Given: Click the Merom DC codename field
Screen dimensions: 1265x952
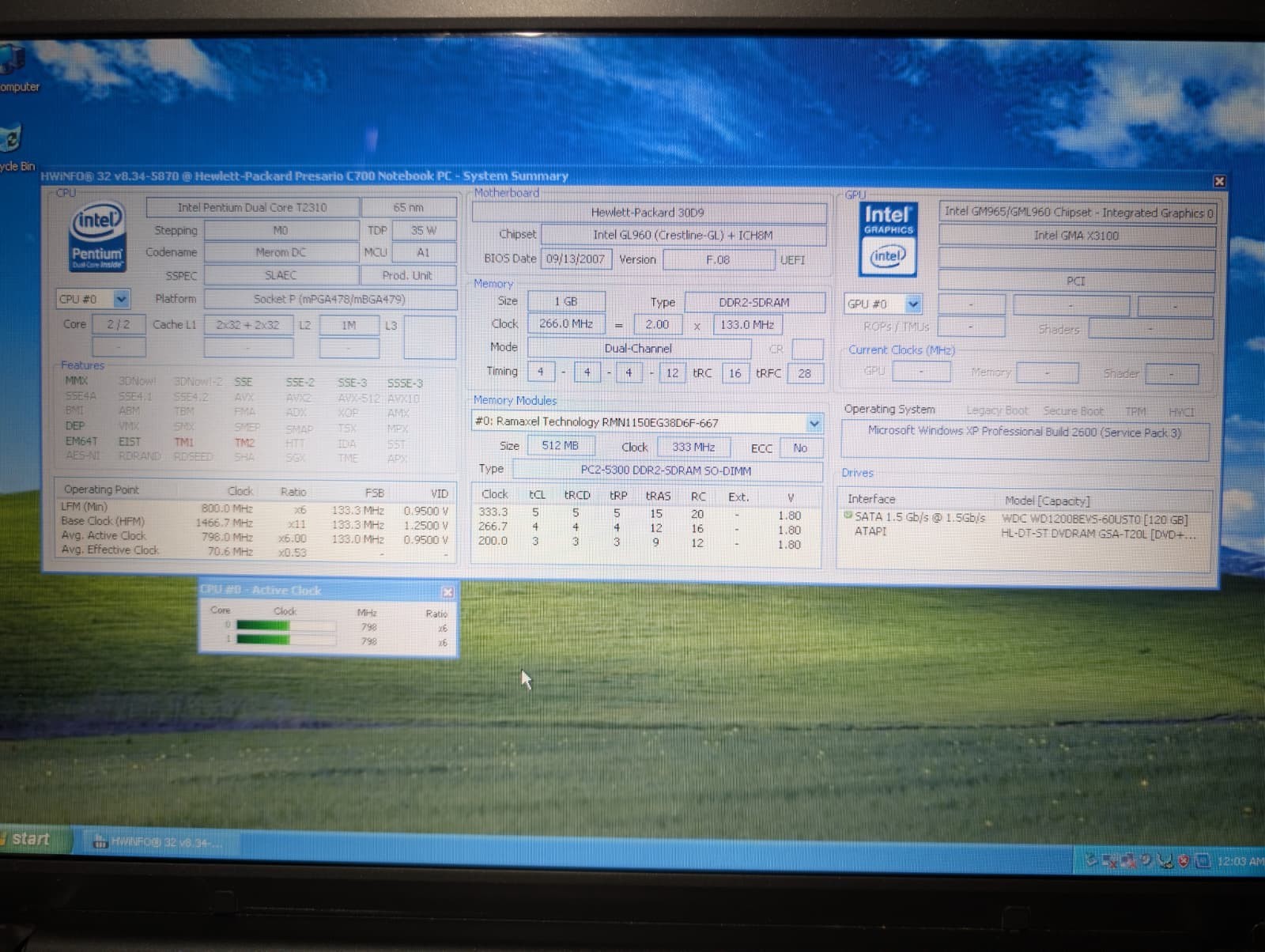Looking at the screenshot, I should click(x=281, y=252).
